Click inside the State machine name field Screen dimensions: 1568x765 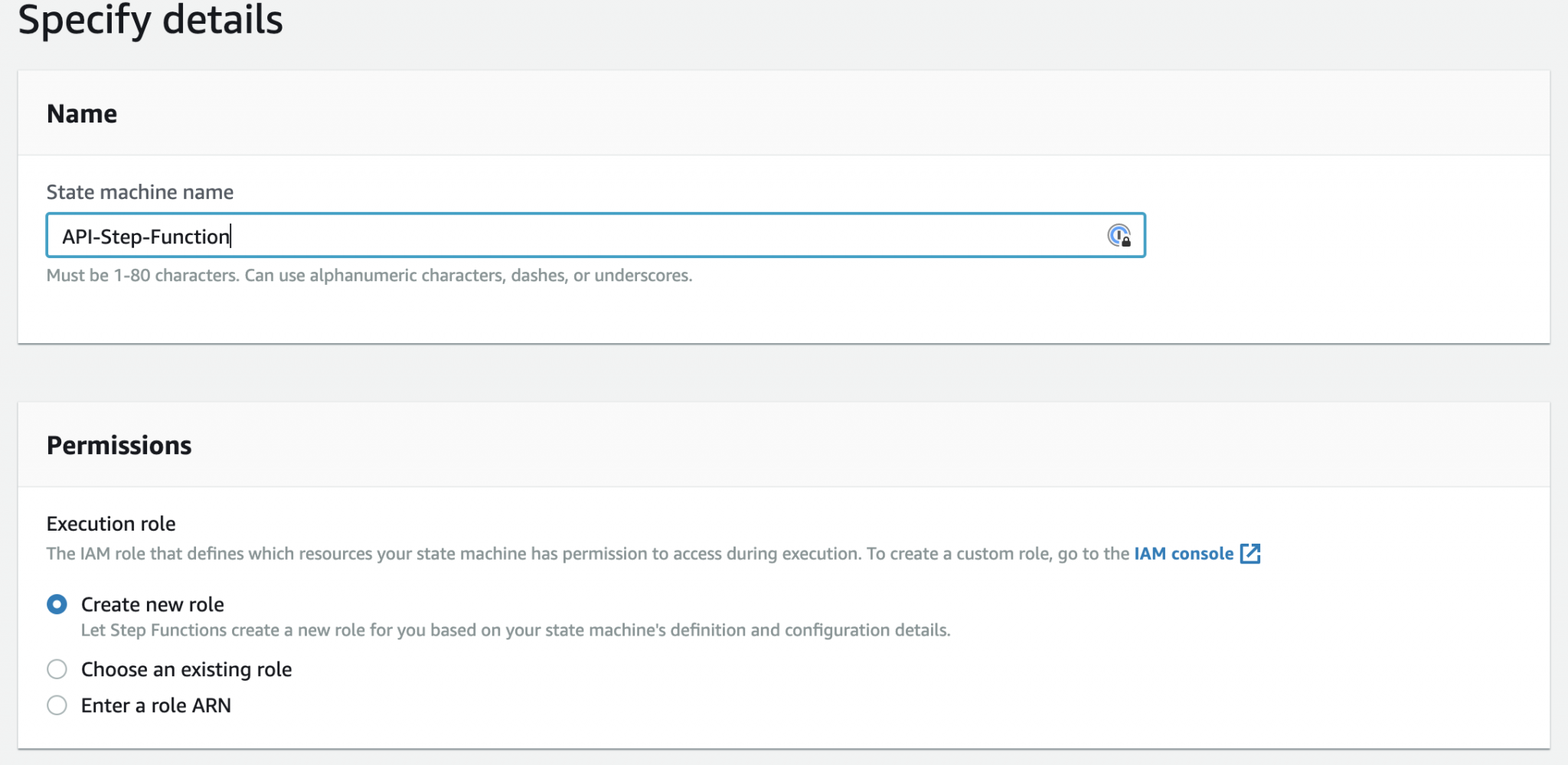[x=536, y=236]
